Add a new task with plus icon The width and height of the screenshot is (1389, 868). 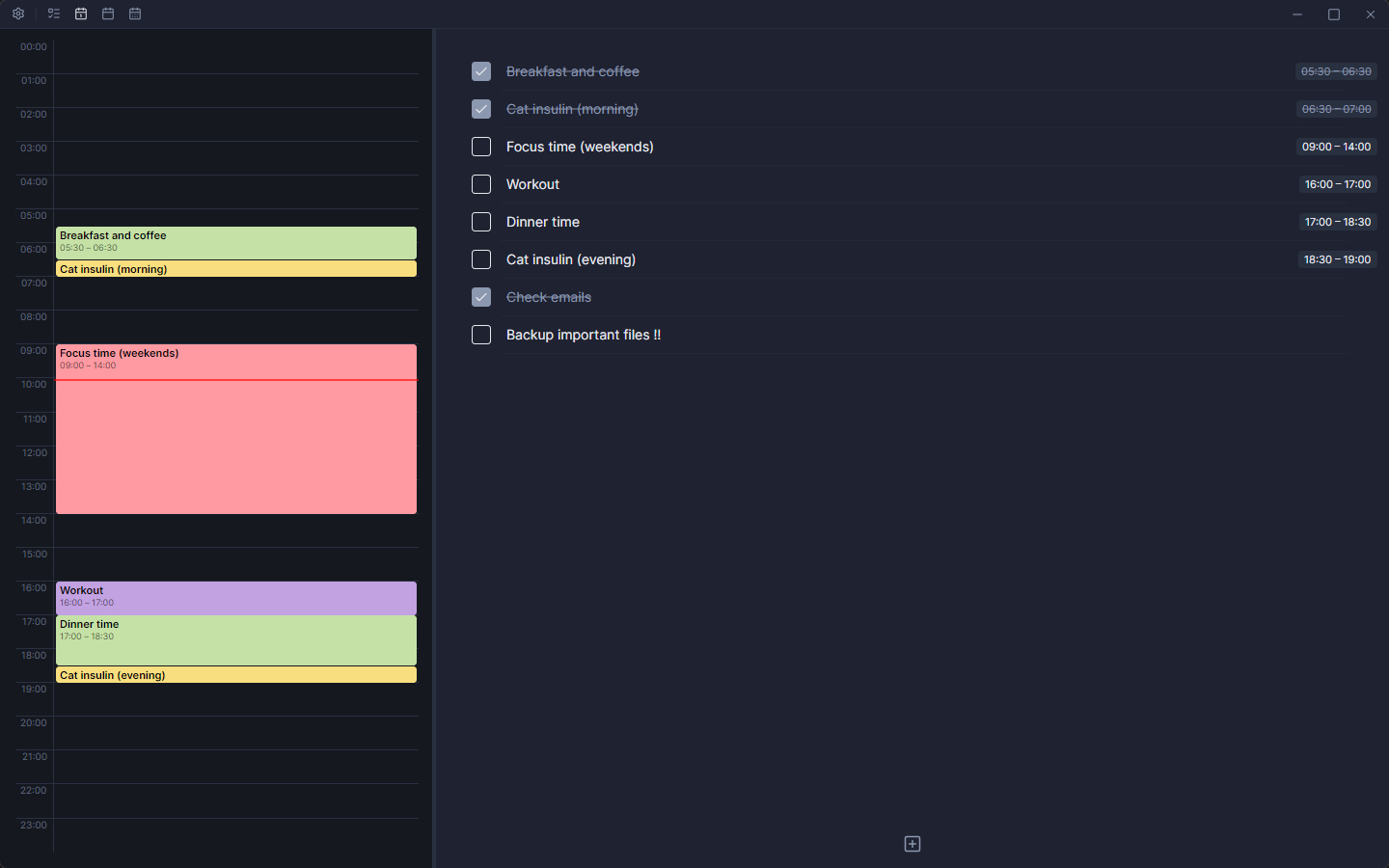(912, 844)
